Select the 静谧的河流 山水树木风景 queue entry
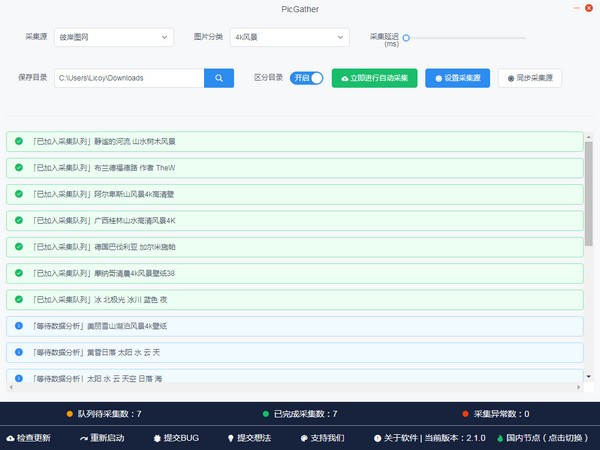600x450 pixels. click(295, 142)
